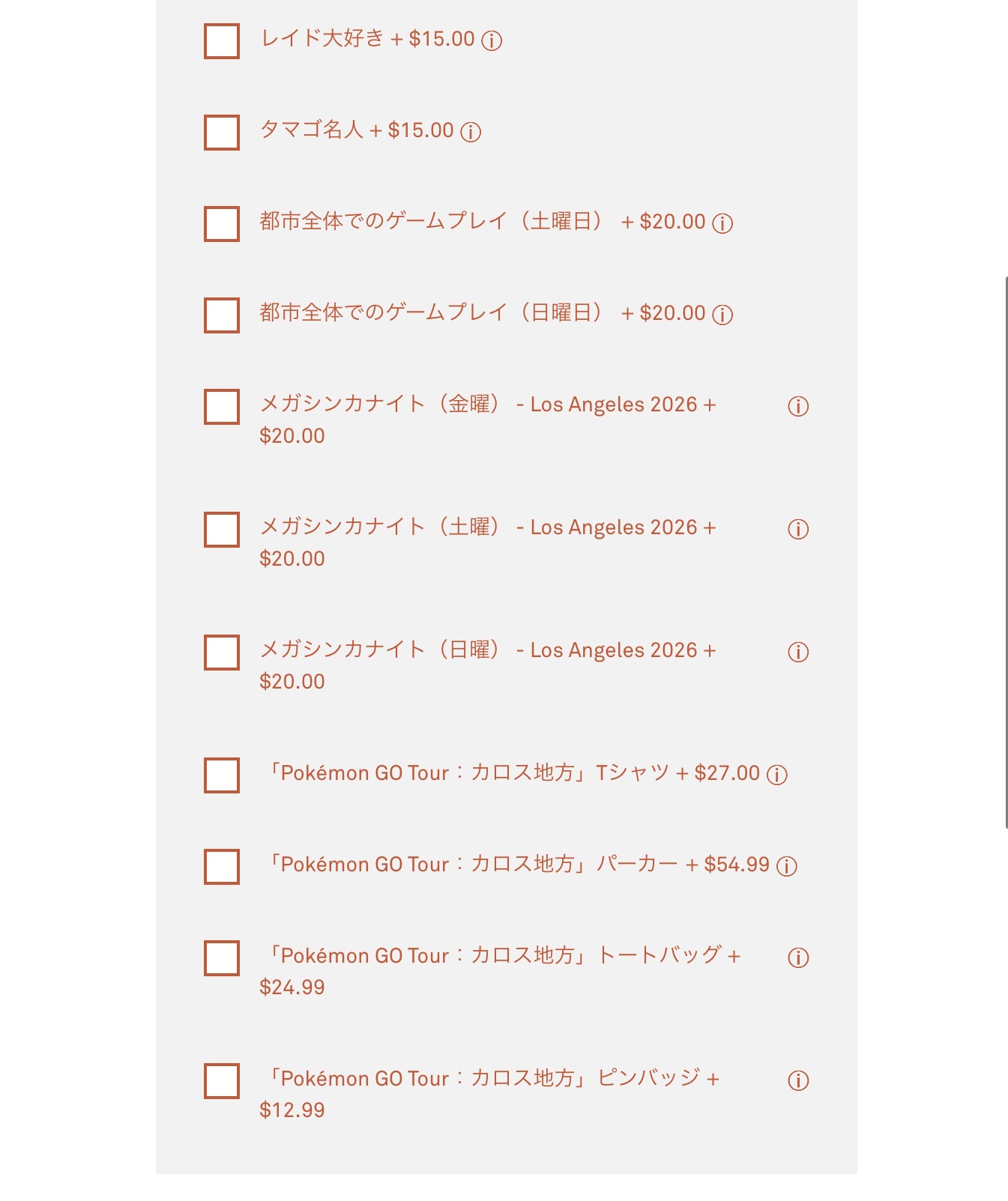Tick the タマゴ名人 checkbox
Viewport: 1008px width, 1201px height.
[222, 133]
